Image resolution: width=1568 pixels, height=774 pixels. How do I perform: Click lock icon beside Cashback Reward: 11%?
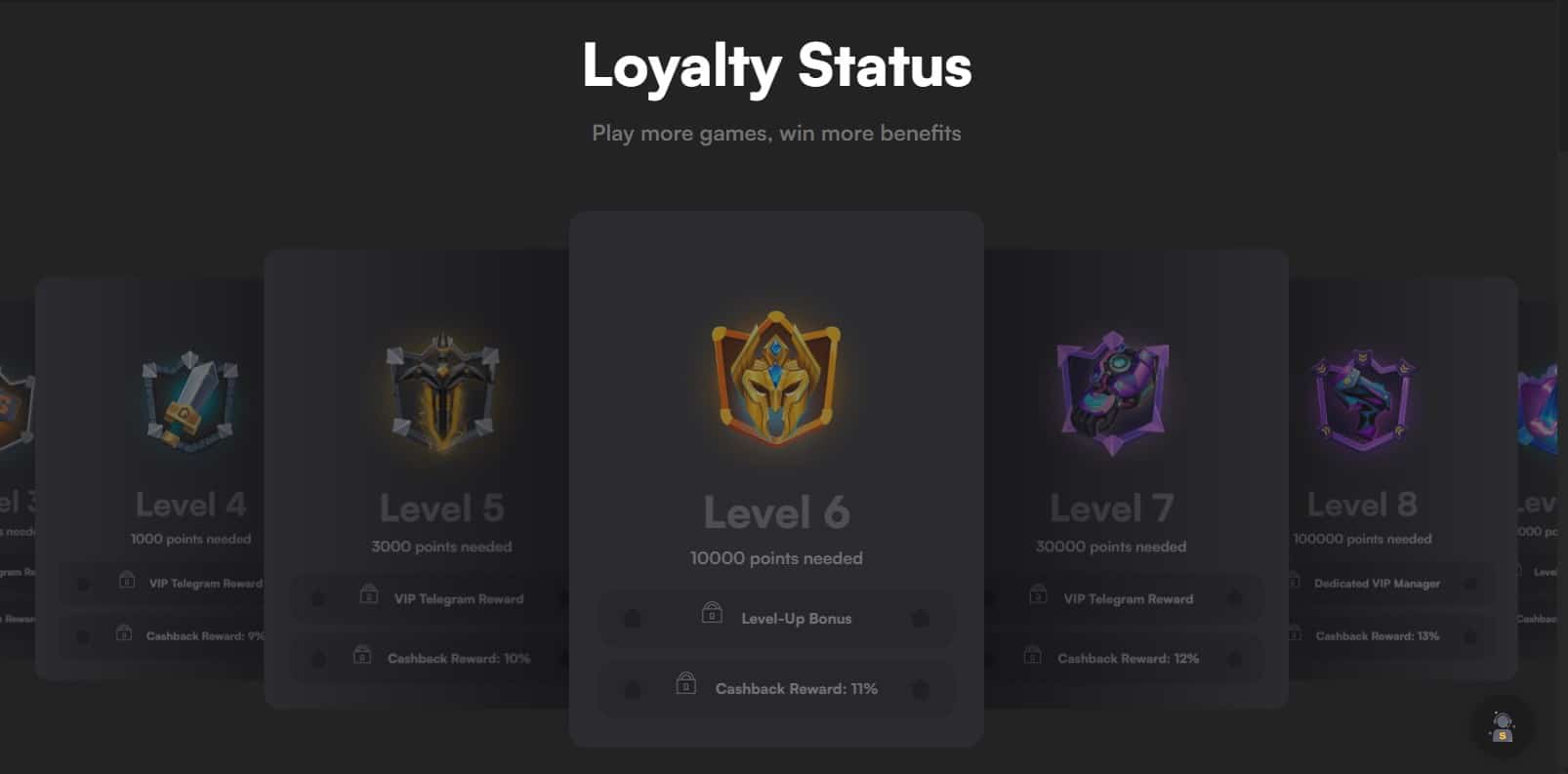(686, 683)
